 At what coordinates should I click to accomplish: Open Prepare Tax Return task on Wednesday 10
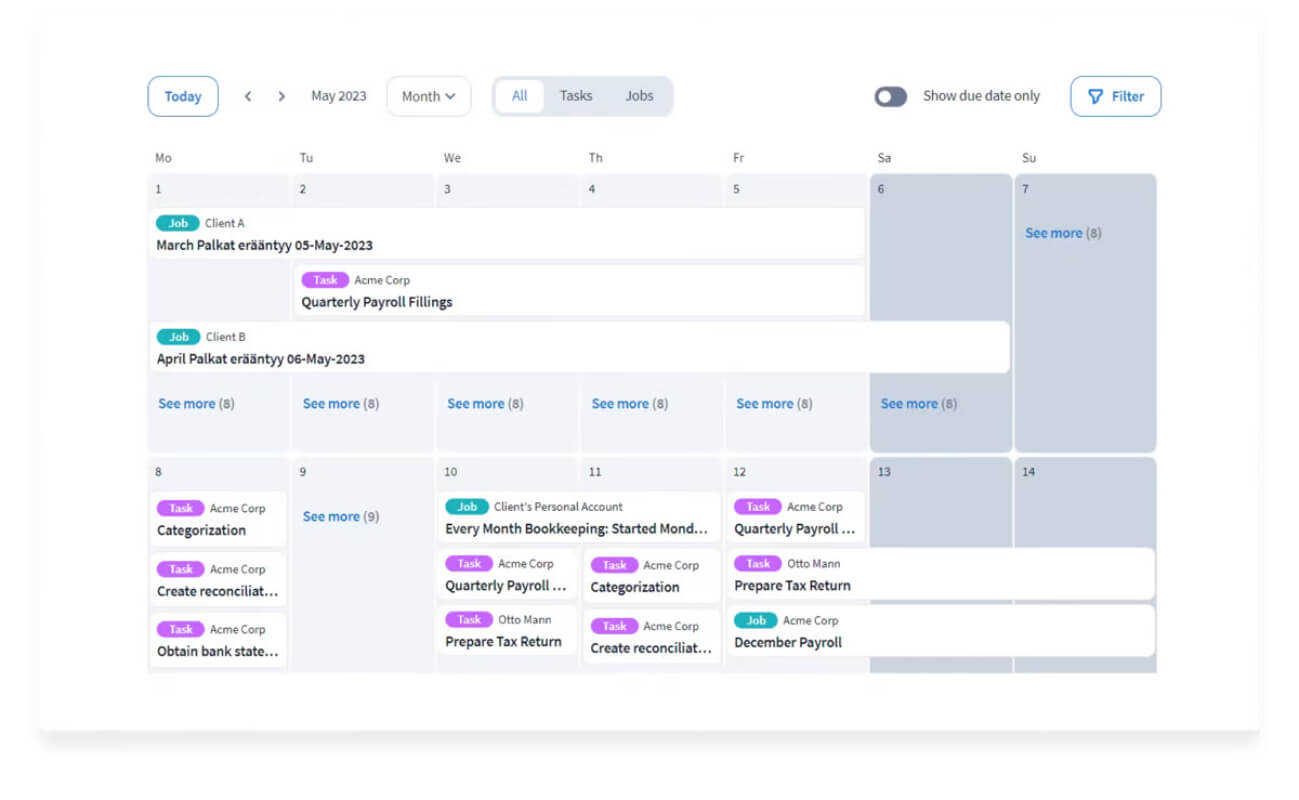click(x=508, y=630)
